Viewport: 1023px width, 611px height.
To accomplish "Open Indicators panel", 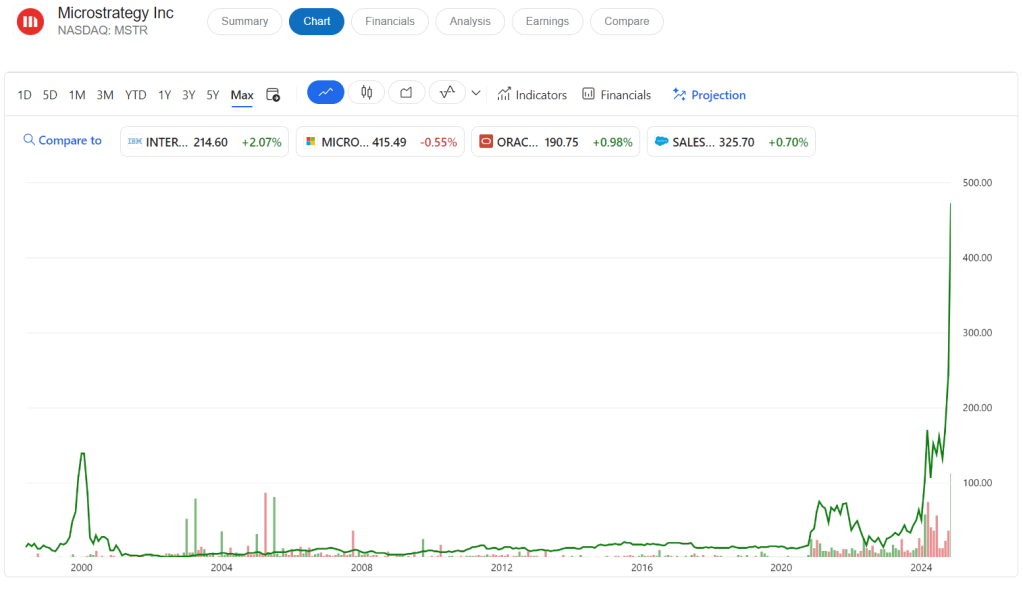I will click(532, 95).
